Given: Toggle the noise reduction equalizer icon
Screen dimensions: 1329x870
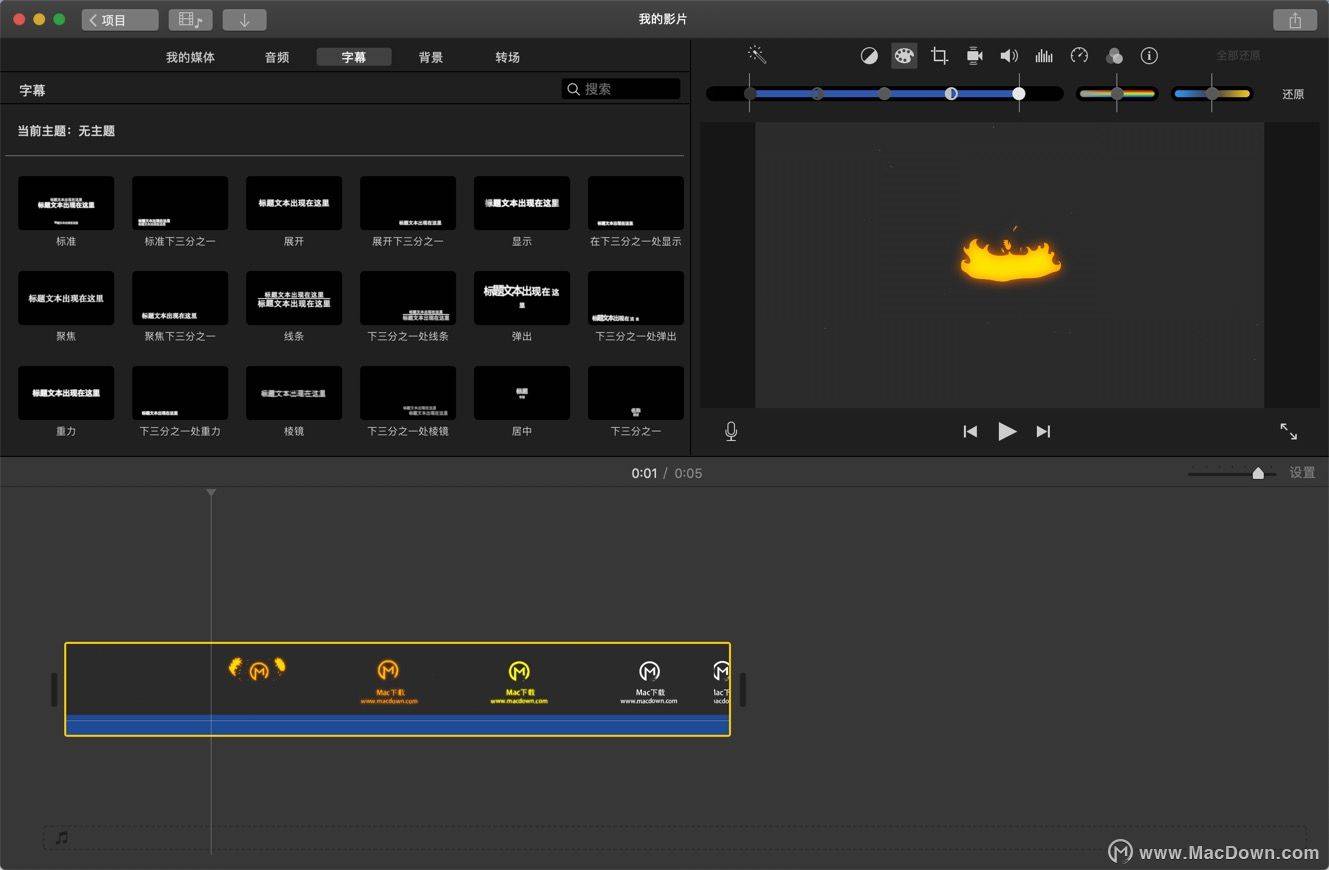Looking at the screenshot, I should tap(1044, 56).
